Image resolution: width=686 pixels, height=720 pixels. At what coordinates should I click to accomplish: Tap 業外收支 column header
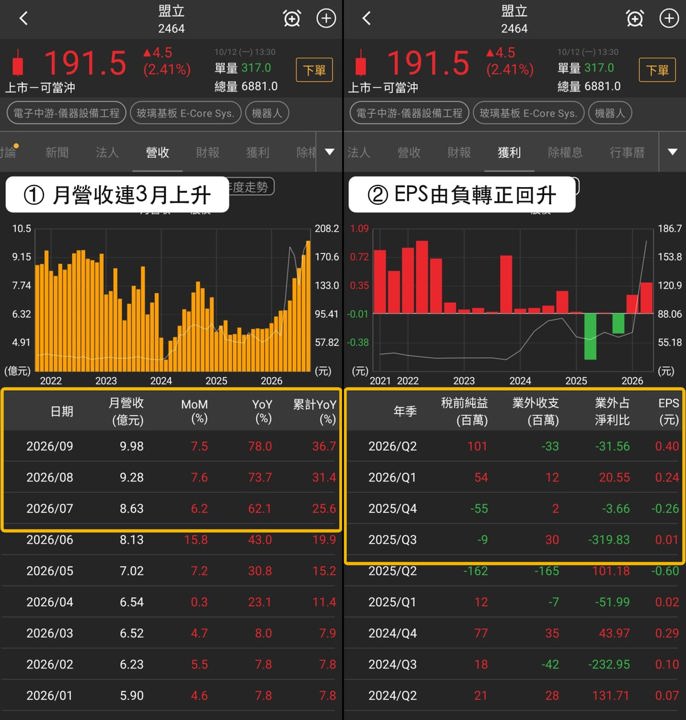click(536, 411)
